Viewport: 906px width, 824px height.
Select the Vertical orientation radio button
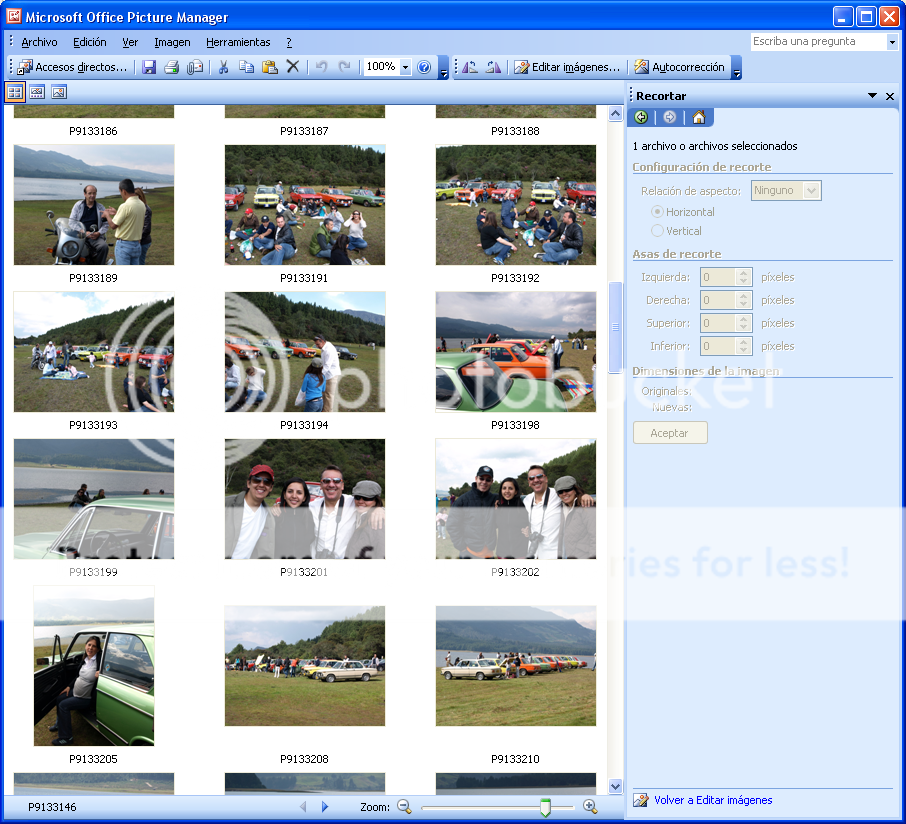(x=657, y=231)
